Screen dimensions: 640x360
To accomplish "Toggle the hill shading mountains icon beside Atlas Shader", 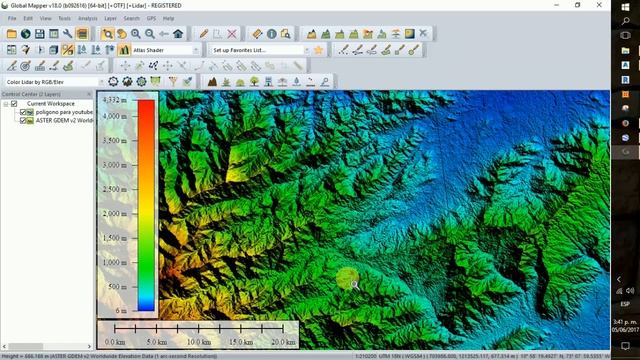I will [x=124, y=50].
